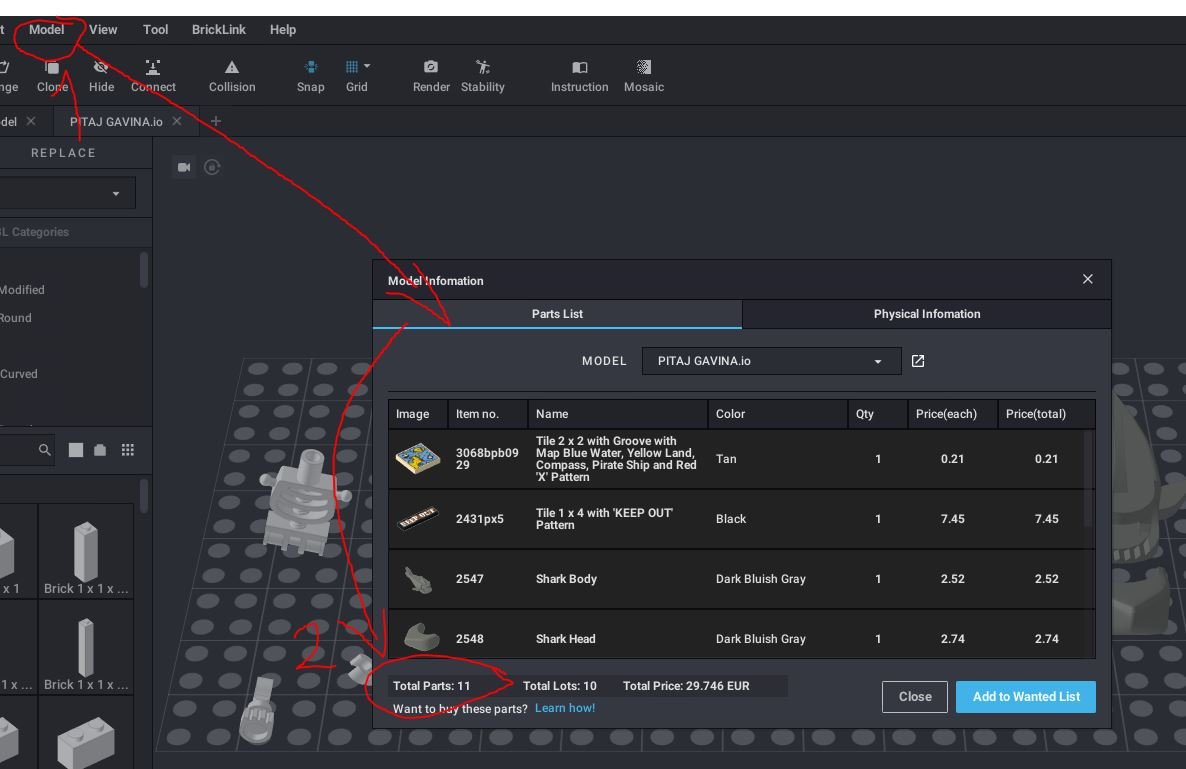Open the BrickLink menu
This screenshot has height=769, width=1186.
(x=219, y=30)
